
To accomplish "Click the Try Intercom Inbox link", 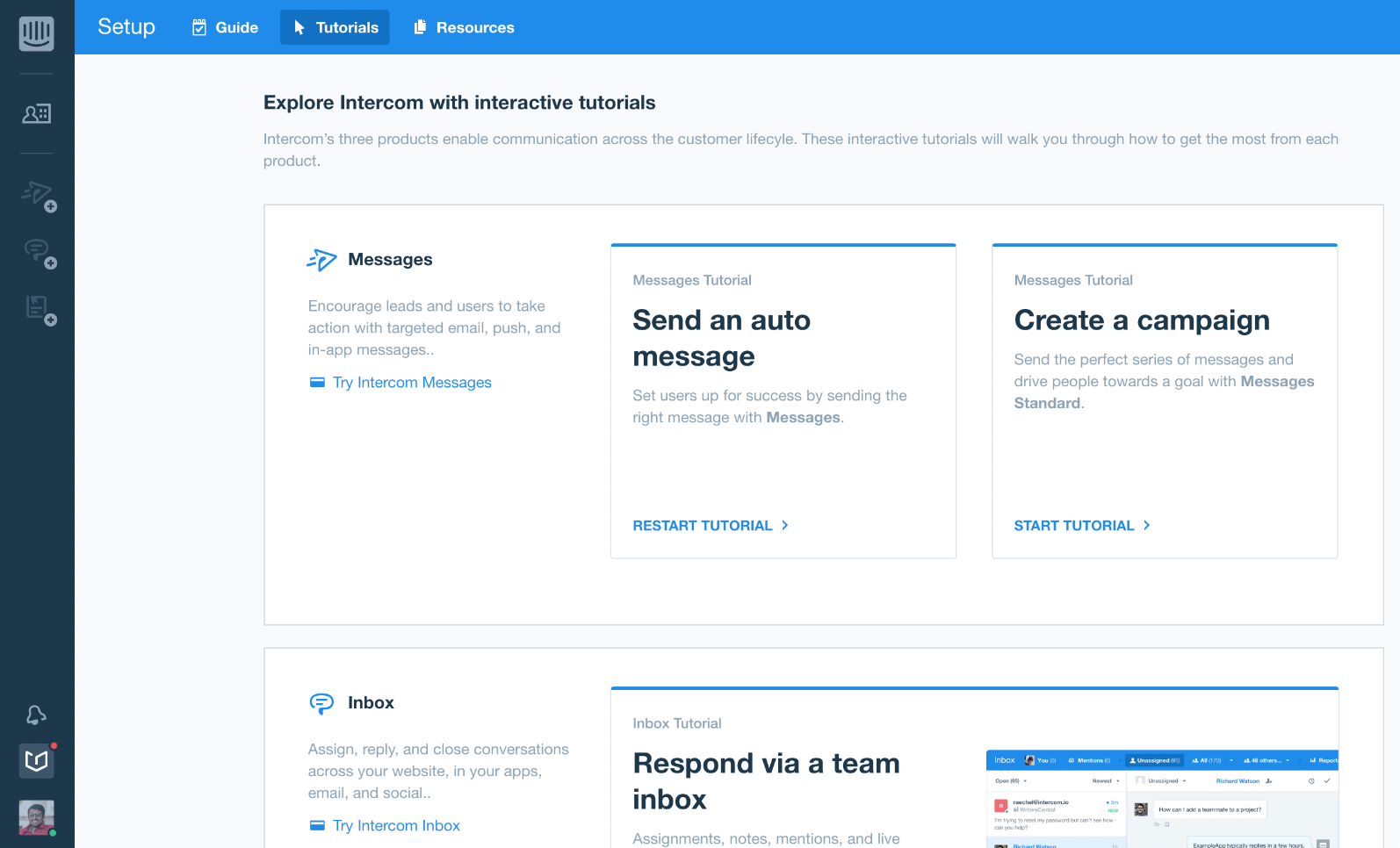I will click(395, 826).
